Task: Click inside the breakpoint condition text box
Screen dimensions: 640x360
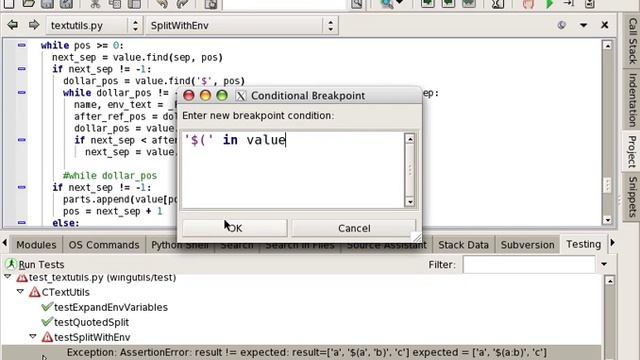Action: tap(293, 169)
